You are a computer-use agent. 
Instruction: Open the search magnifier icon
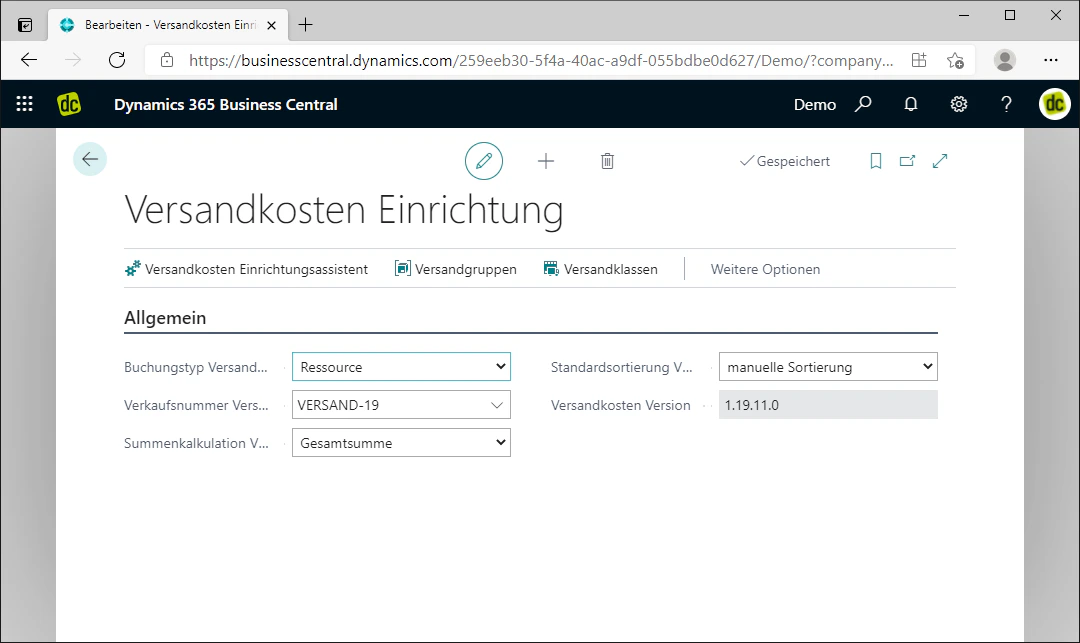(x=863, y=104)
